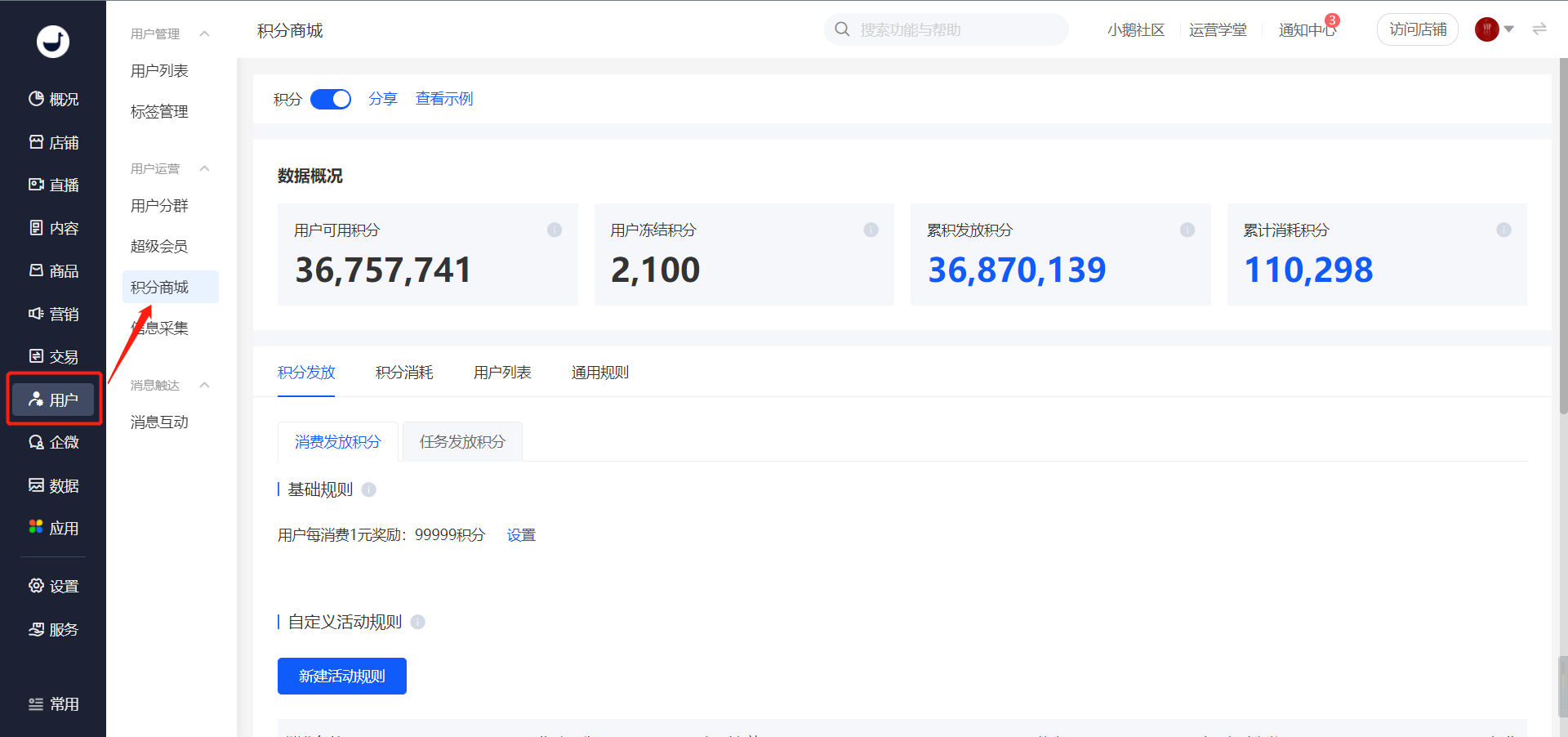Click the 新建活动规则 button
The width and height of the screenshot is (1568, 737).
coord(342,676)
